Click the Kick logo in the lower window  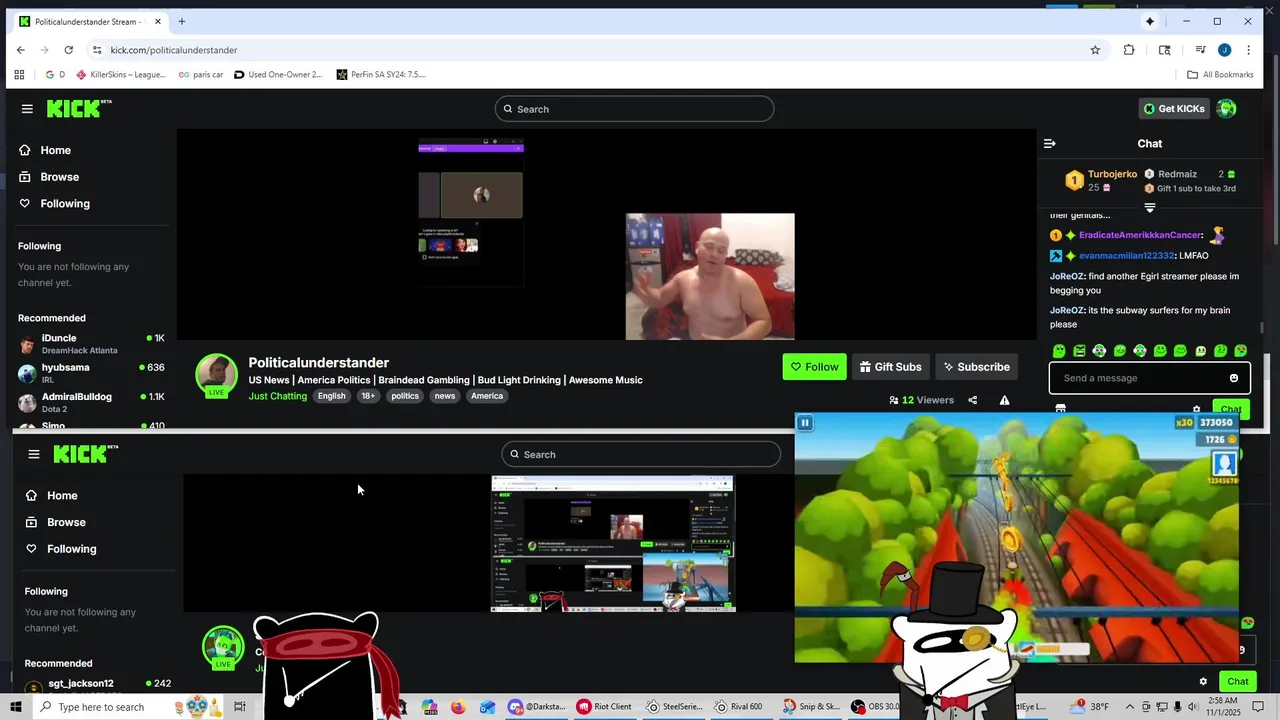(85, 454)
